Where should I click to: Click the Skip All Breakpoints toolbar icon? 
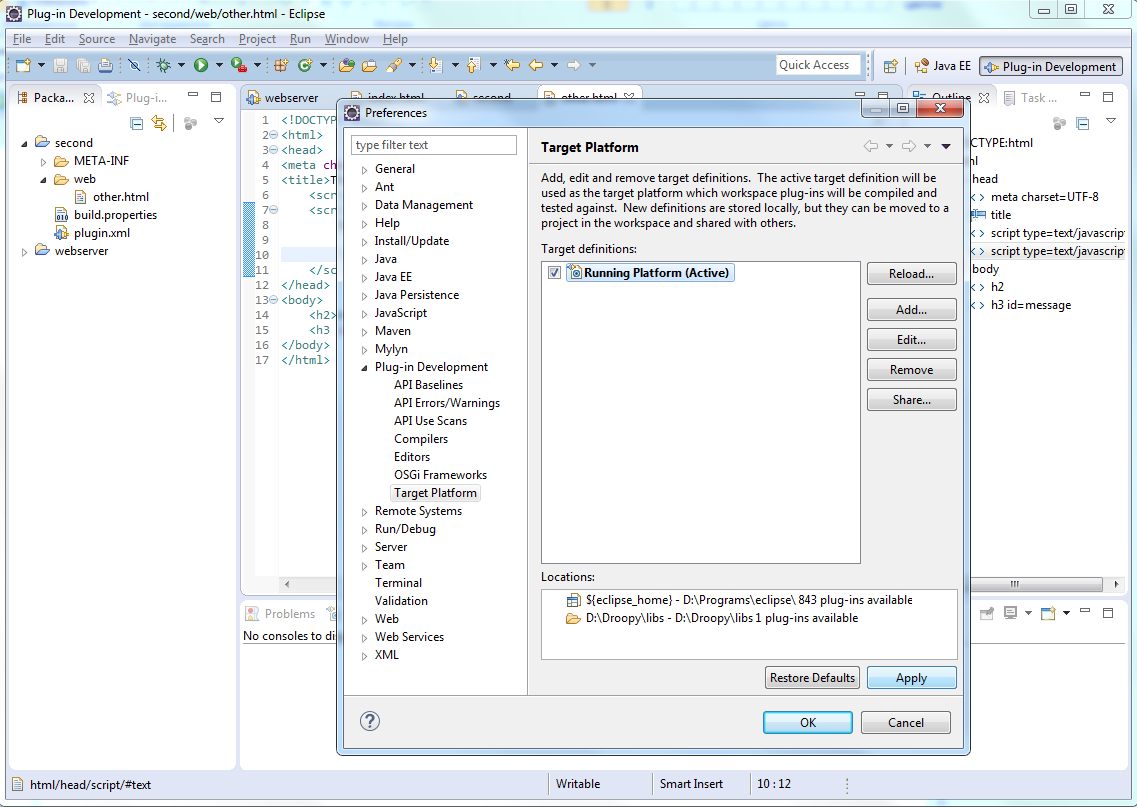pyautogui.click(x=134, y=65)
